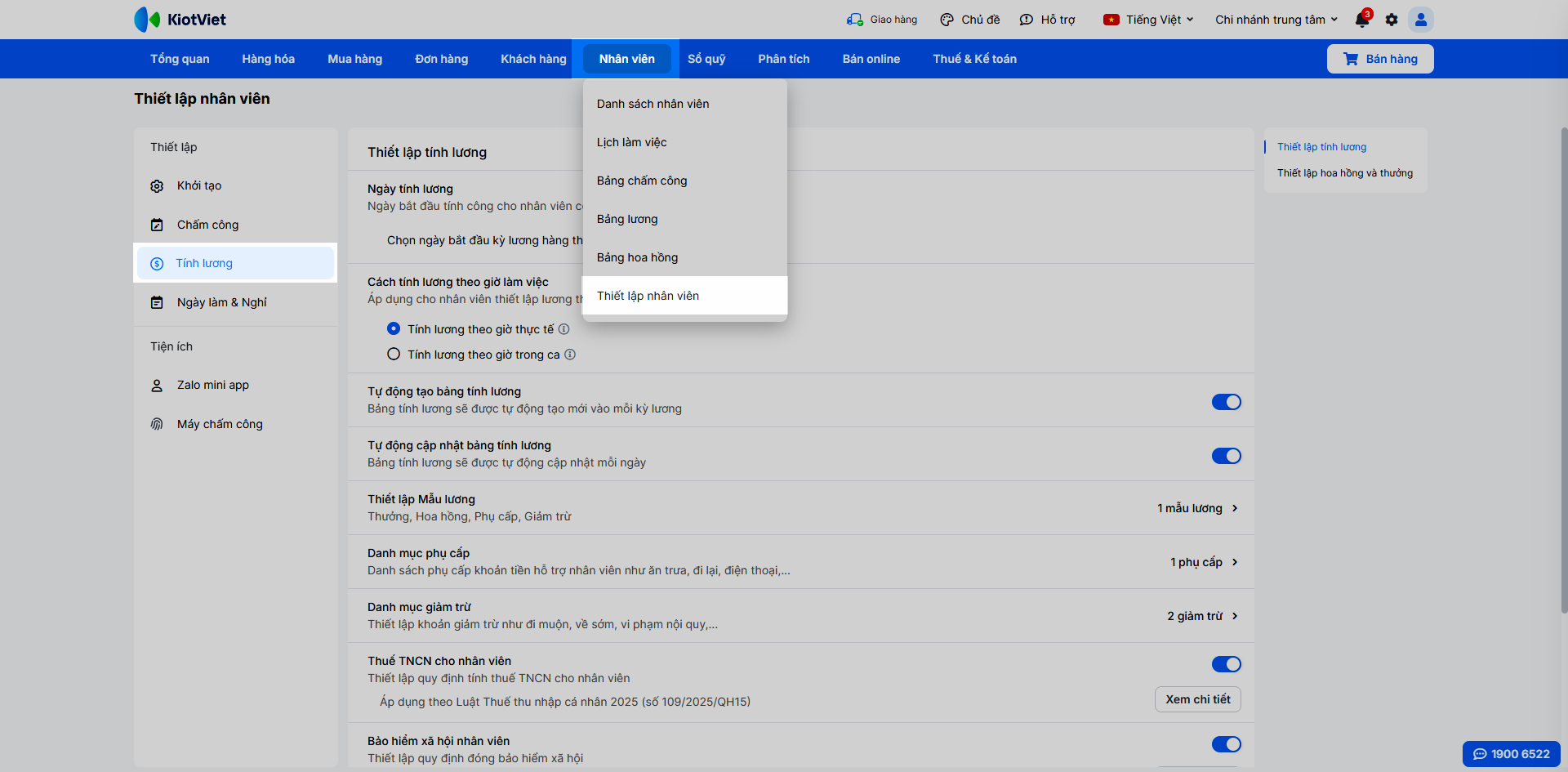Open the Tiếng Việt language dropdown

tap(1148, 20)
